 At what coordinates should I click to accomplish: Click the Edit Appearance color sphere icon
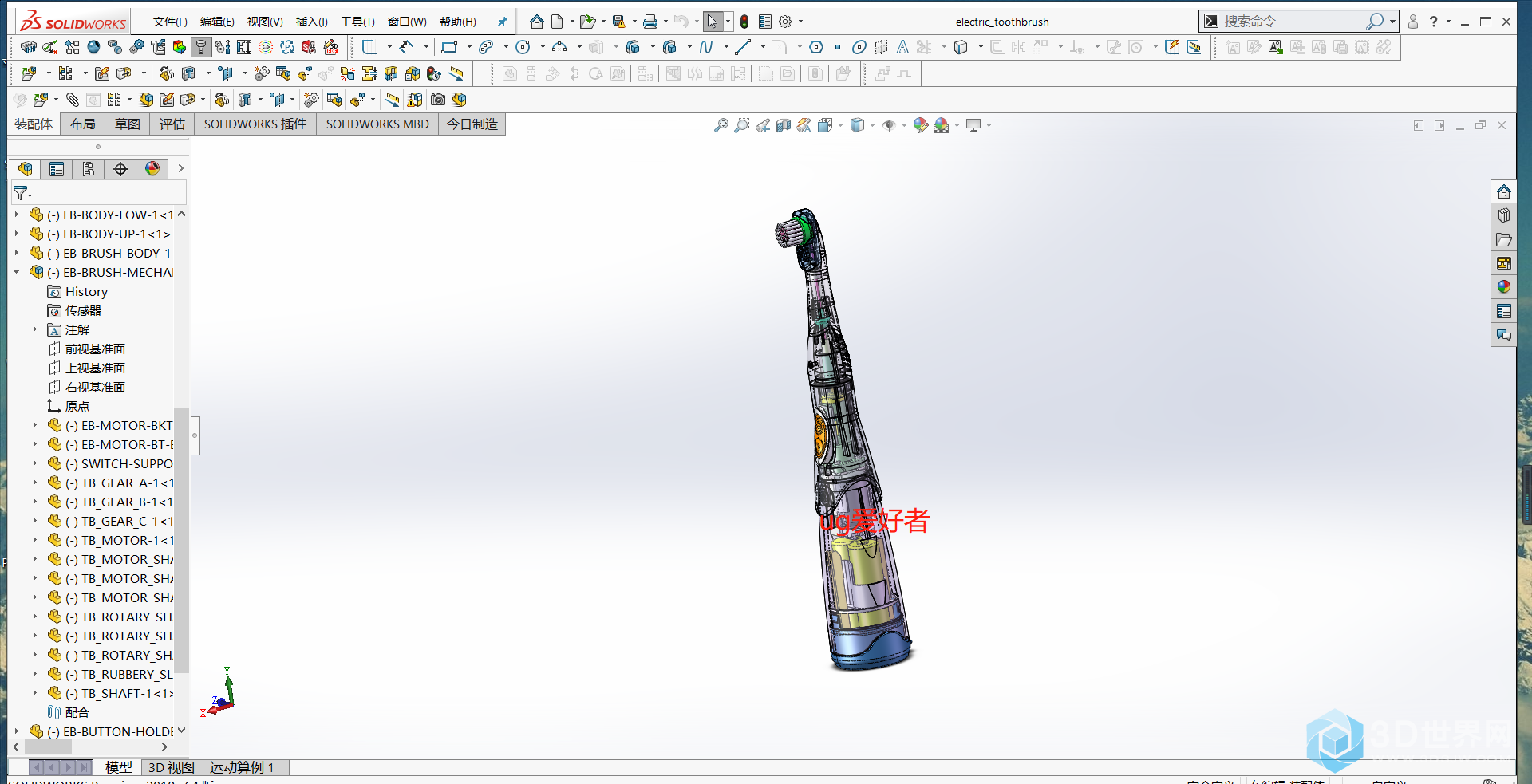[921, 125]
